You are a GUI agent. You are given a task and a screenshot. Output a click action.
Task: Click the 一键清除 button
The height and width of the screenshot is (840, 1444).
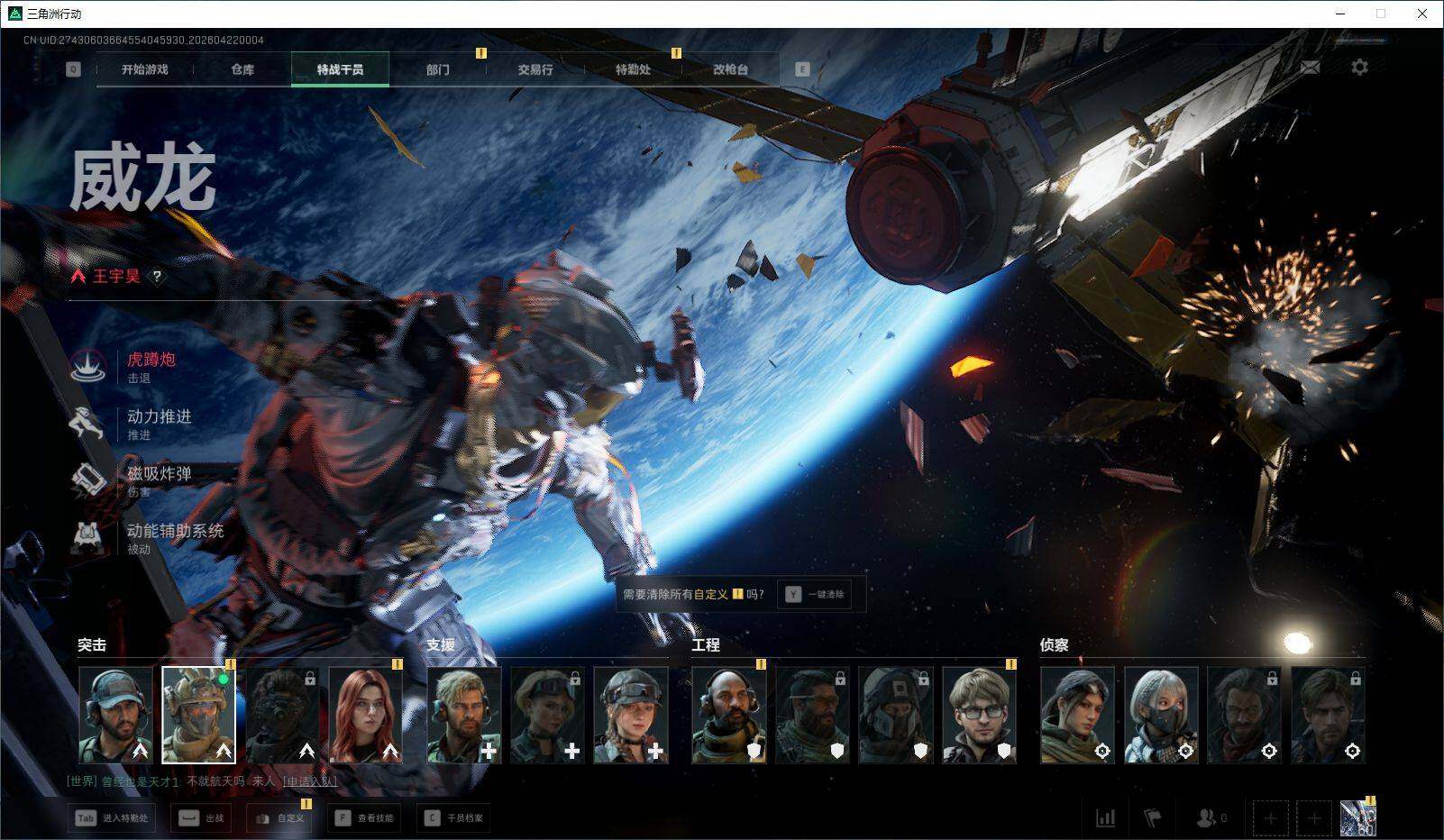coord(816,595)
